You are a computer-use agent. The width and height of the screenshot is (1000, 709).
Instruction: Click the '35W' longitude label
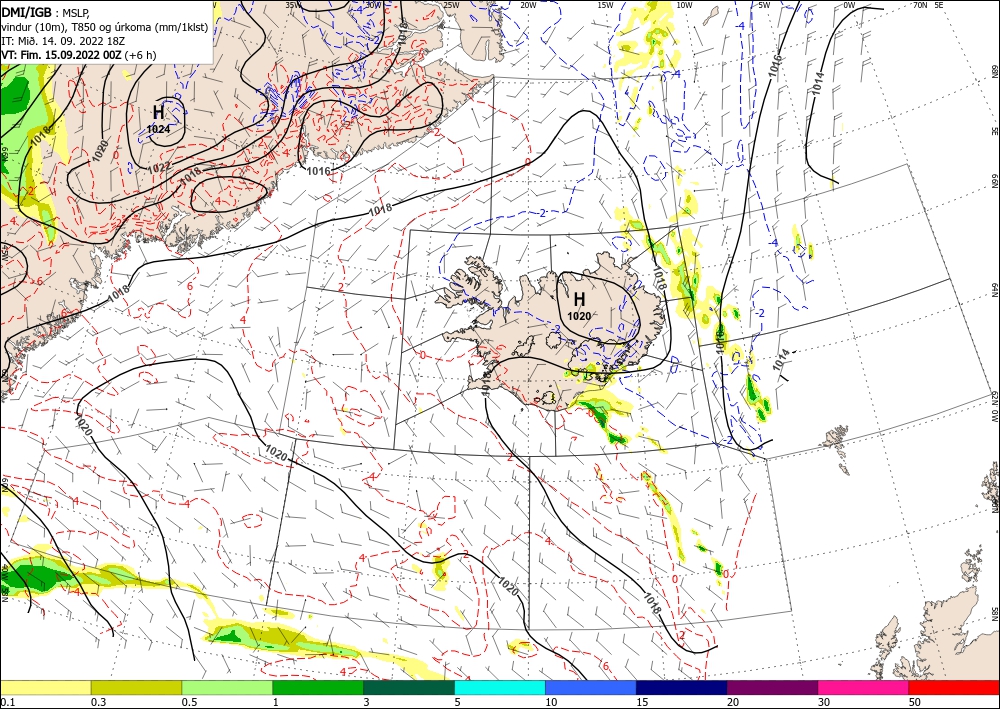point(293,5)
